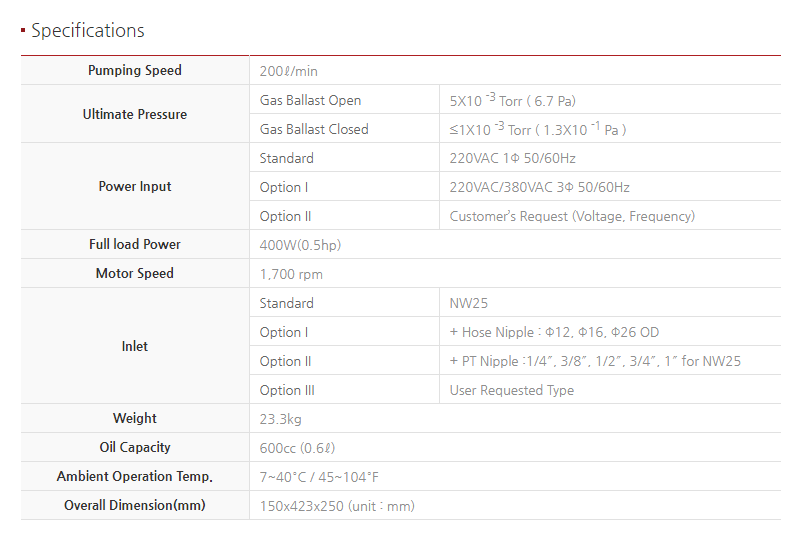
Task: Select the Ultimate Pressure label cell
Action: point(135,114)
